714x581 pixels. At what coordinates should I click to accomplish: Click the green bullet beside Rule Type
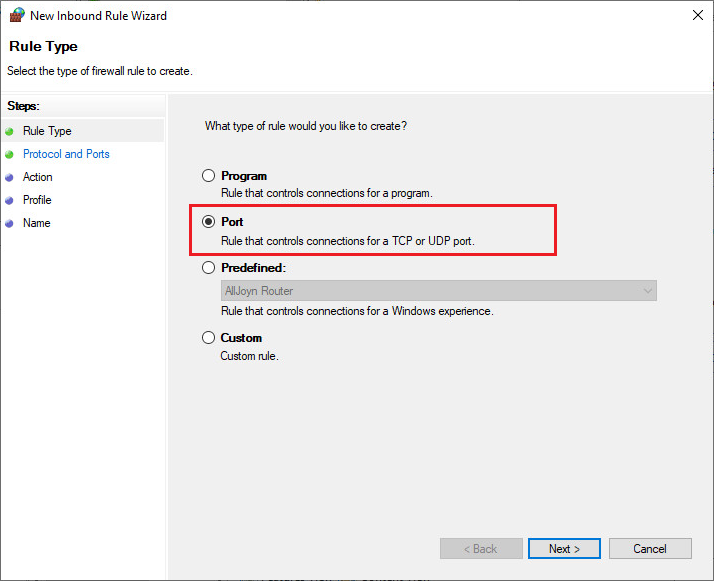click(10, 131)
